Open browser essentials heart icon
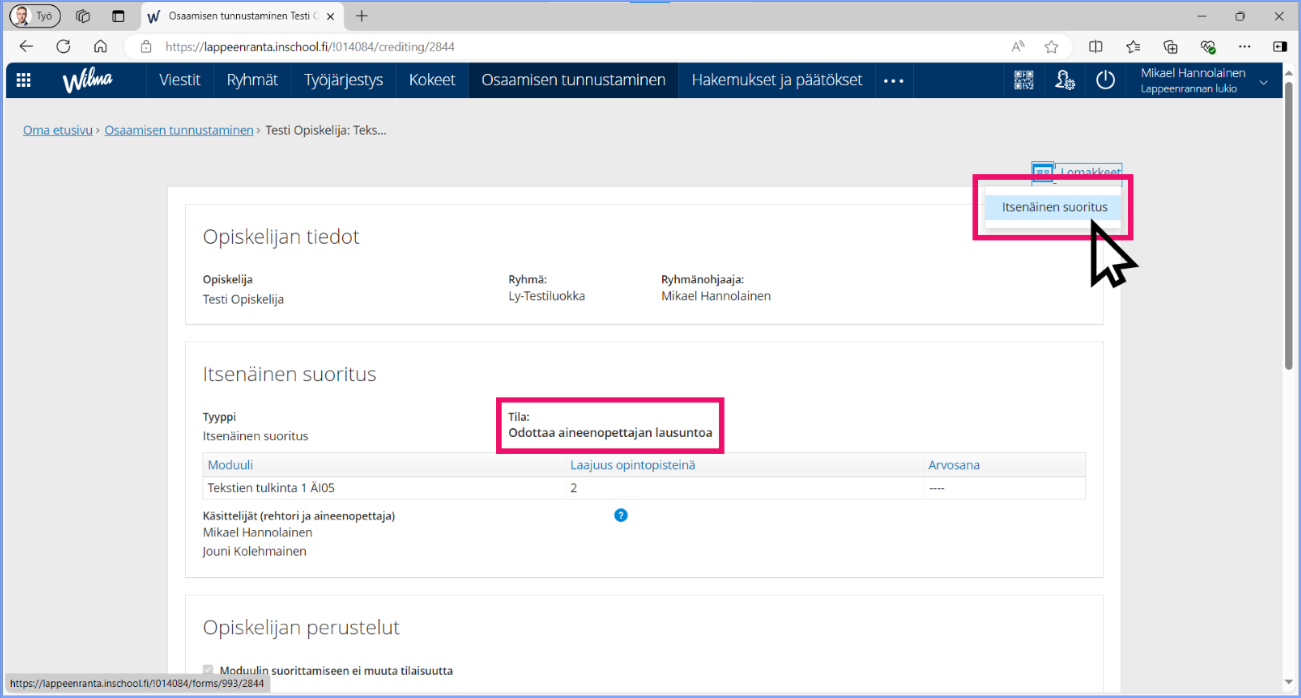The width and height of the screenshot is (1301, 698). click(1207, 46)
